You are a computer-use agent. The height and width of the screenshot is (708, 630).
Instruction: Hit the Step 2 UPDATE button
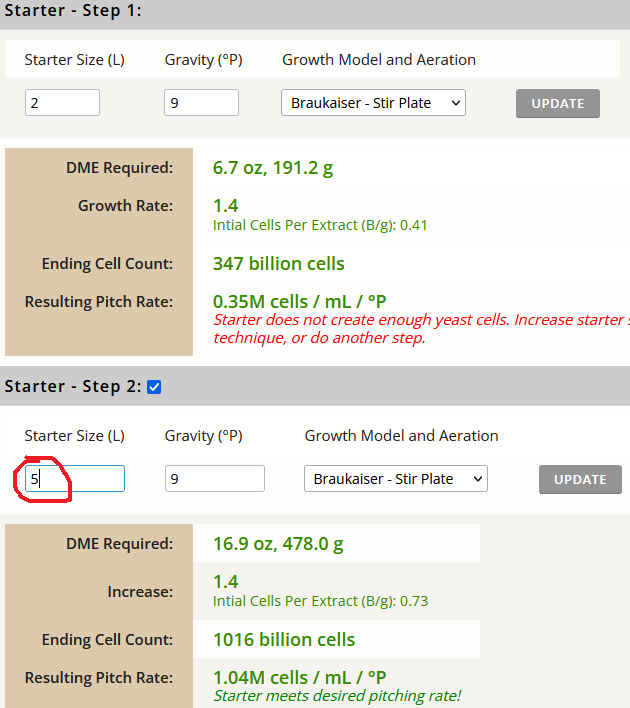(x=580, y=479)
